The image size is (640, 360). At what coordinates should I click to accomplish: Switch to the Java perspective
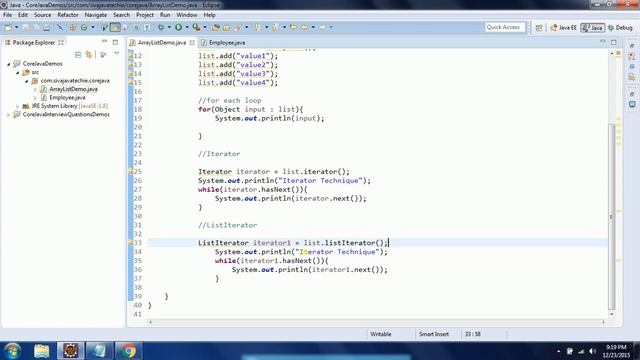click(593, 28)
